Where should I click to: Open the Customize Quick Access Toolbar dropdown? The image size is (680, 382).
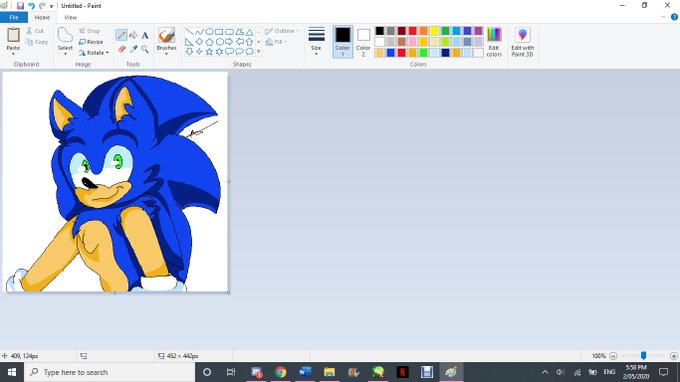pos(51,7)
